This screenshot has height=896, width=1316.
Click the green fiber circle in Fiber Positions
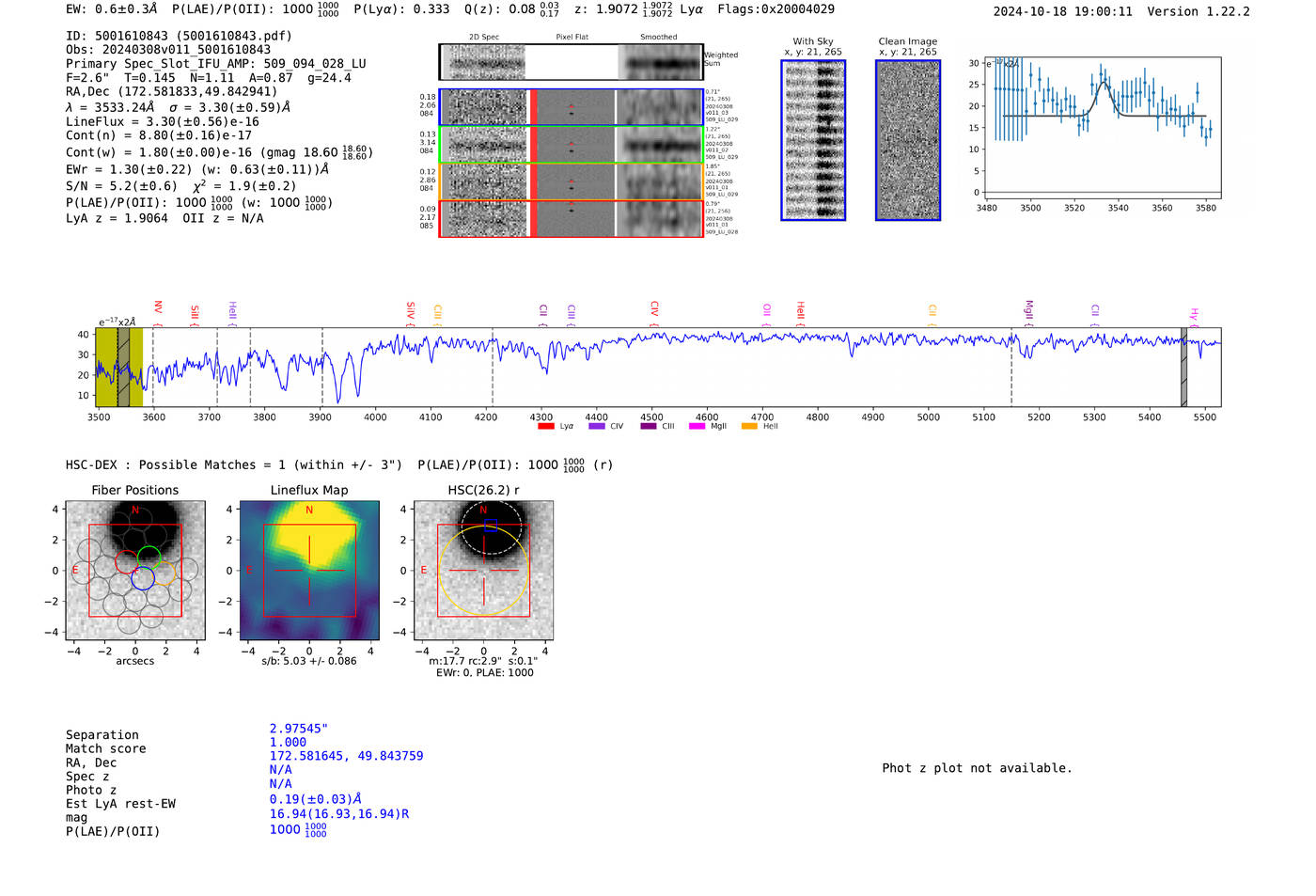click(x=149, y=558)
